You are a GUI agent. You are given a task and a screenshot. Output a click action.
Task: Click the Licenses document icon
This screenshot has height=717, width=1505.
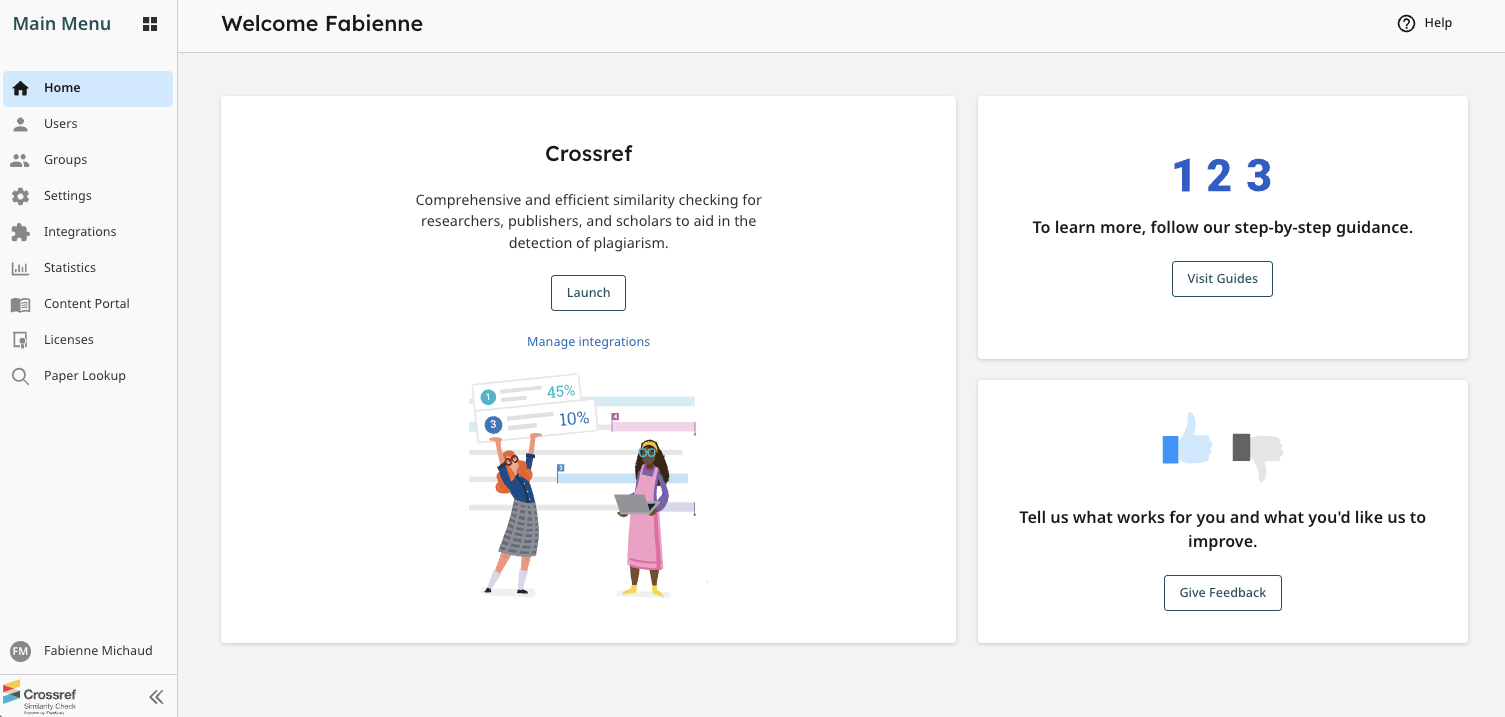(20, 339)
